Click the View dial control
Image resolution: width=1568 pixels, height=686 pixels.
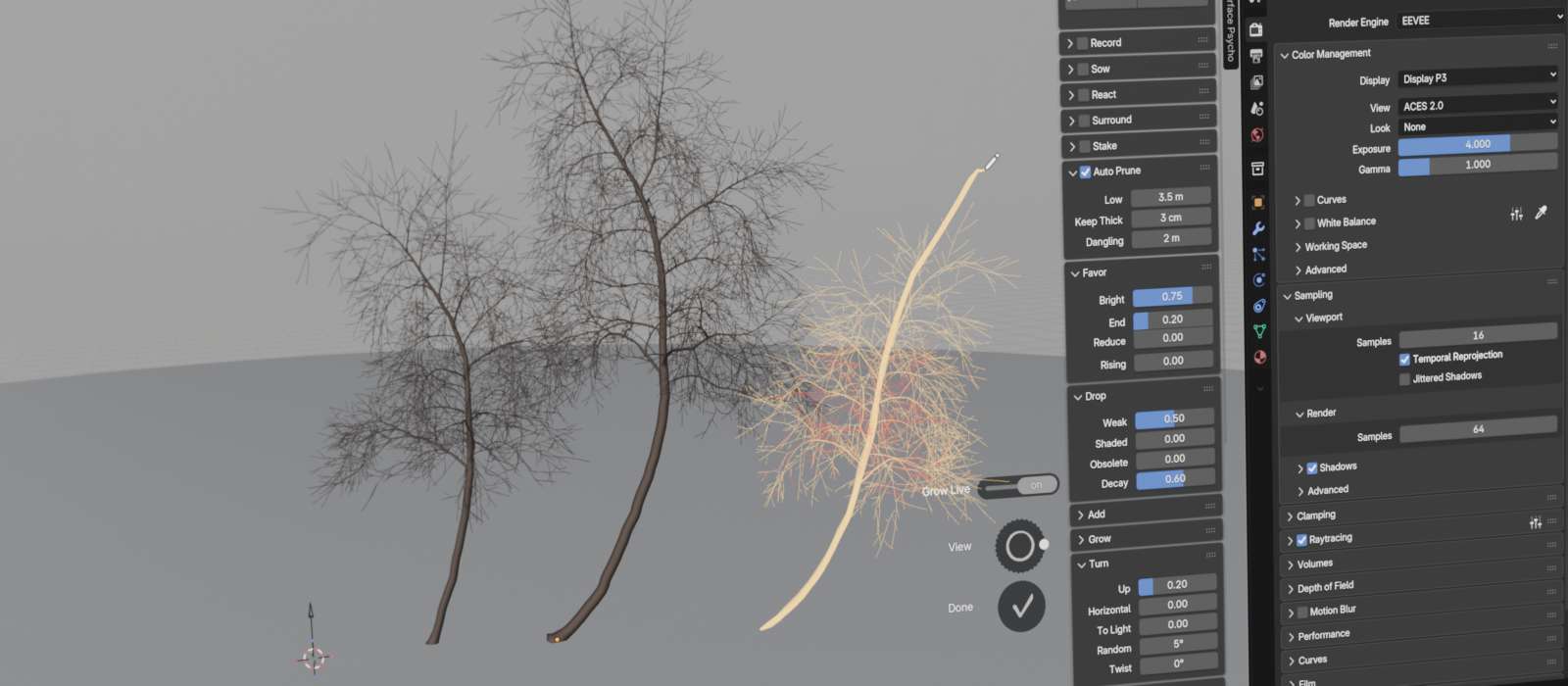tap(1020, 546)
